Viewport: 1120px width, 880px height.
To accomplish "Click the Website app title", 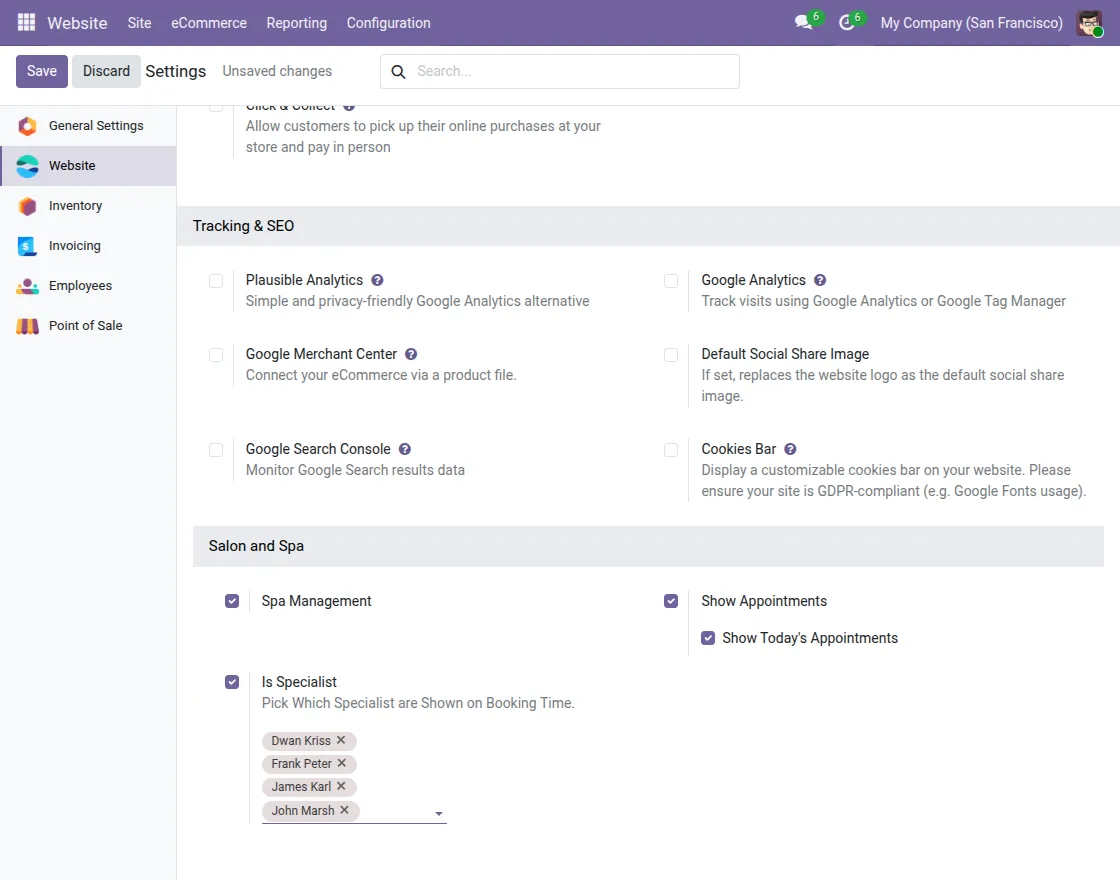I will [x=77, y=23].
